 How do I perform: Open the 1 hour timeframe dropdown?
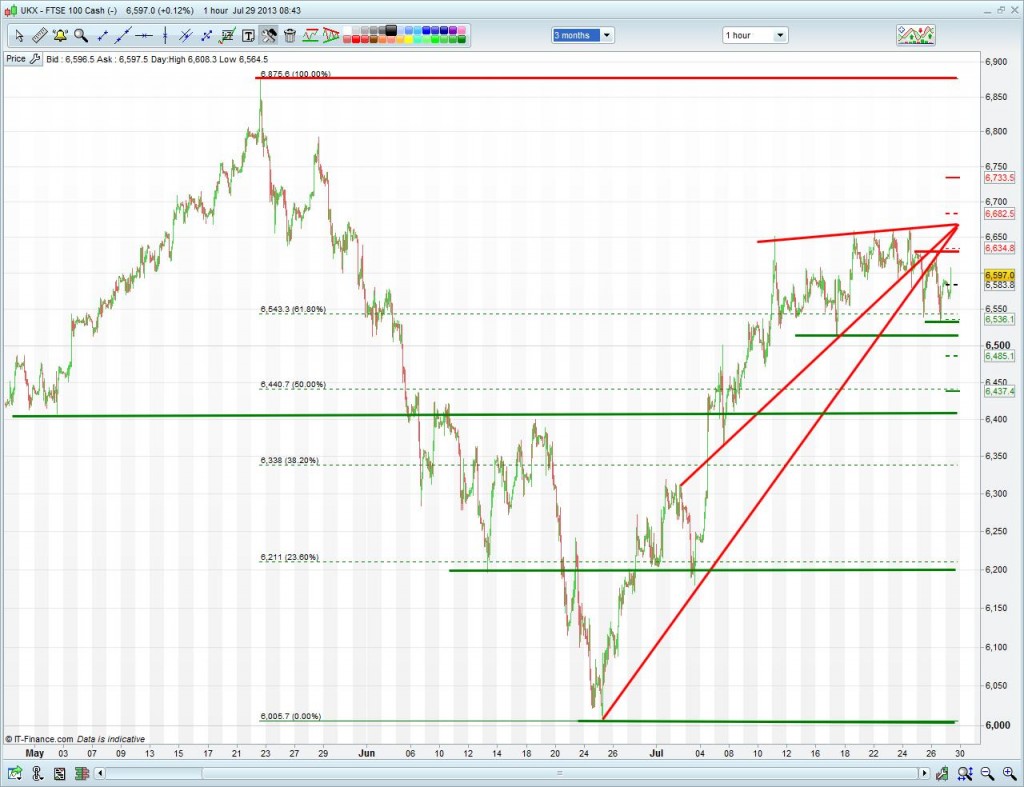(755, 35)
